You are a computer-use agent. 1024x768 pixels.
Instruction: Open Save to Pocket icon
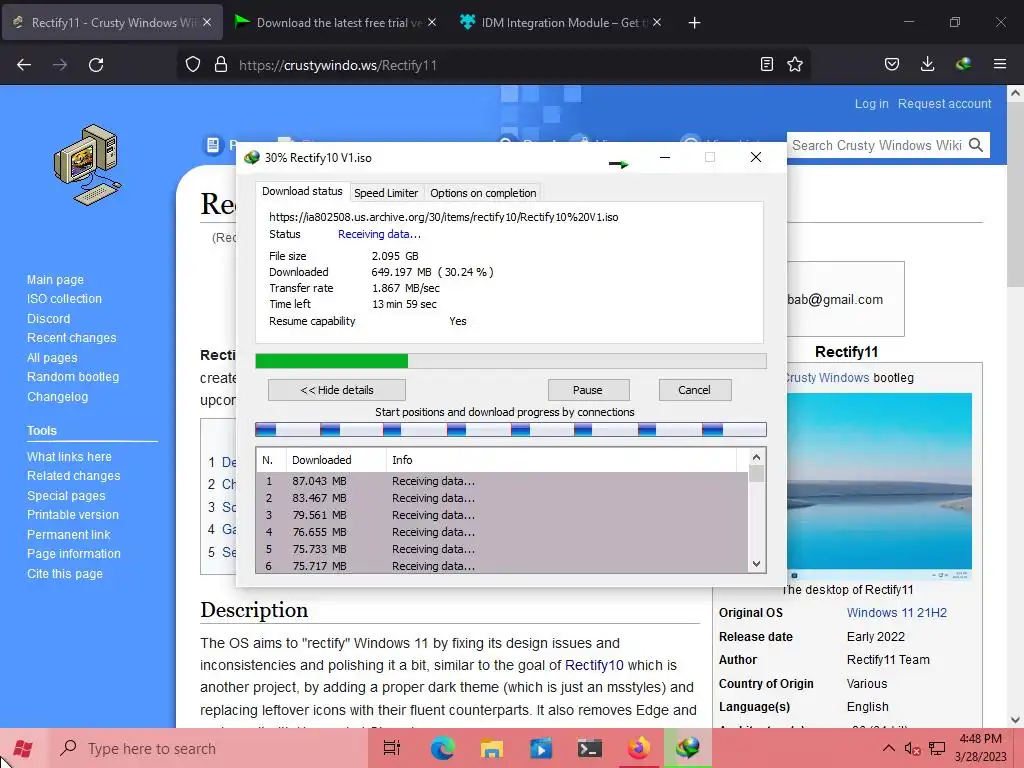[x=891, y=64]
